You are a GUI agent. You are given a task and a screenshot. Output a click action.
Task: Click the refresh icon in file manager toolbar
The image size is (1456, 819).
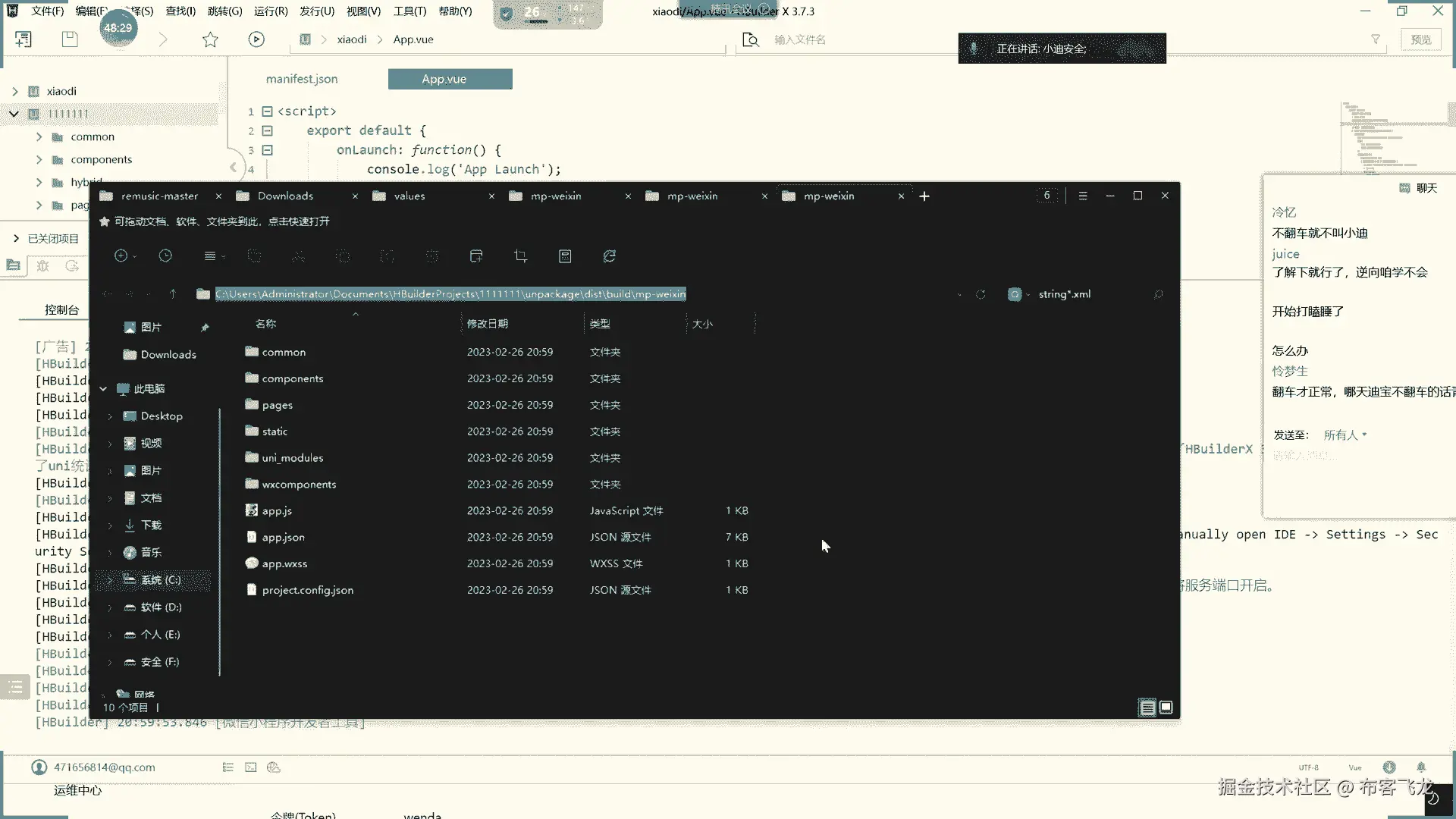coord(610,256)
